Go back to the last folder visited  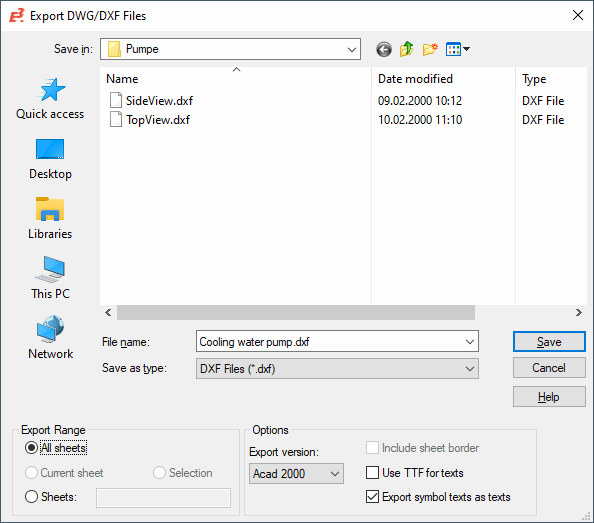(x=384, y=49)
